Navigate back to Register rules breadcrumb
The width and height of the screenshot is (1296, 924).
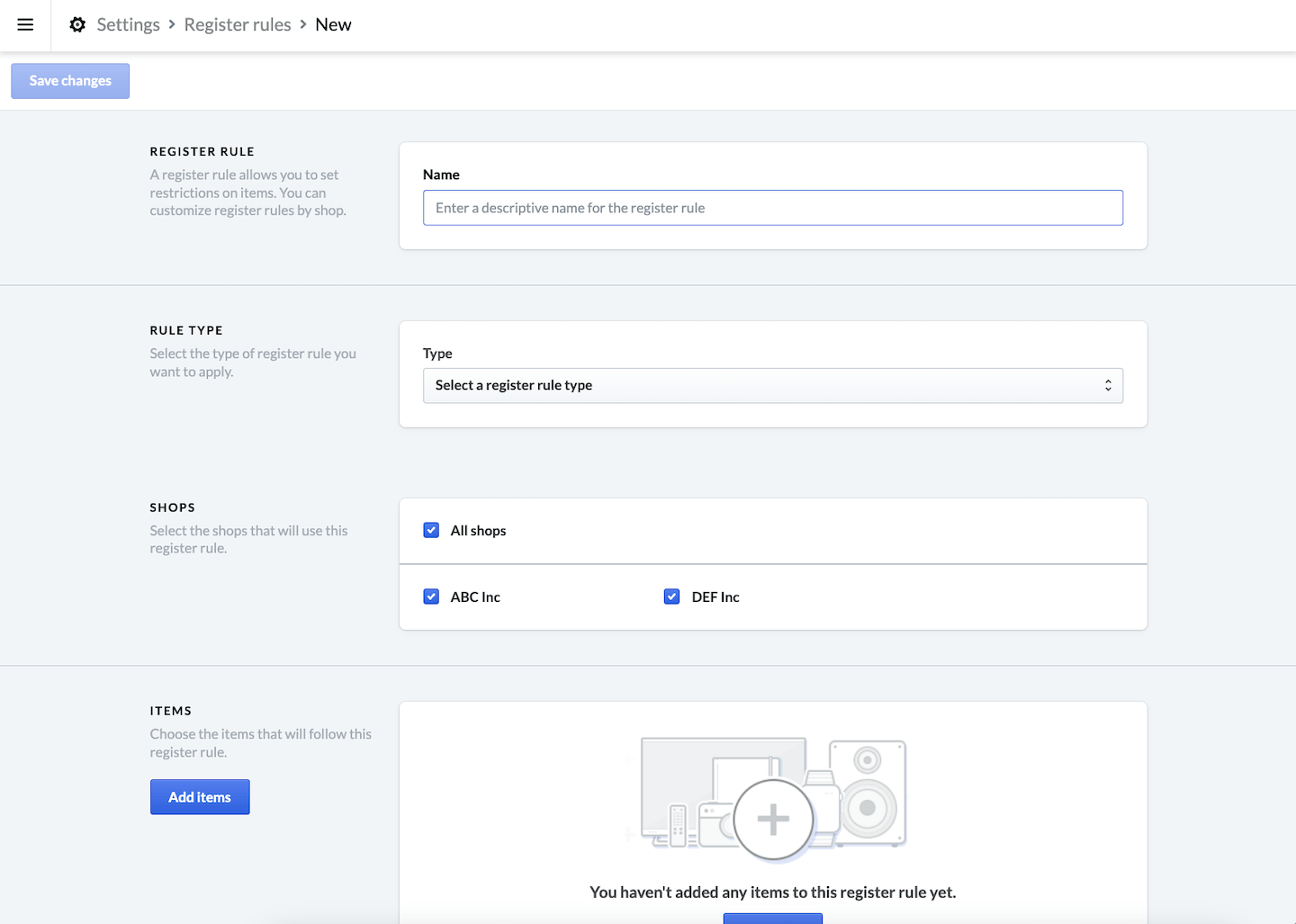[x=238, y=25]
